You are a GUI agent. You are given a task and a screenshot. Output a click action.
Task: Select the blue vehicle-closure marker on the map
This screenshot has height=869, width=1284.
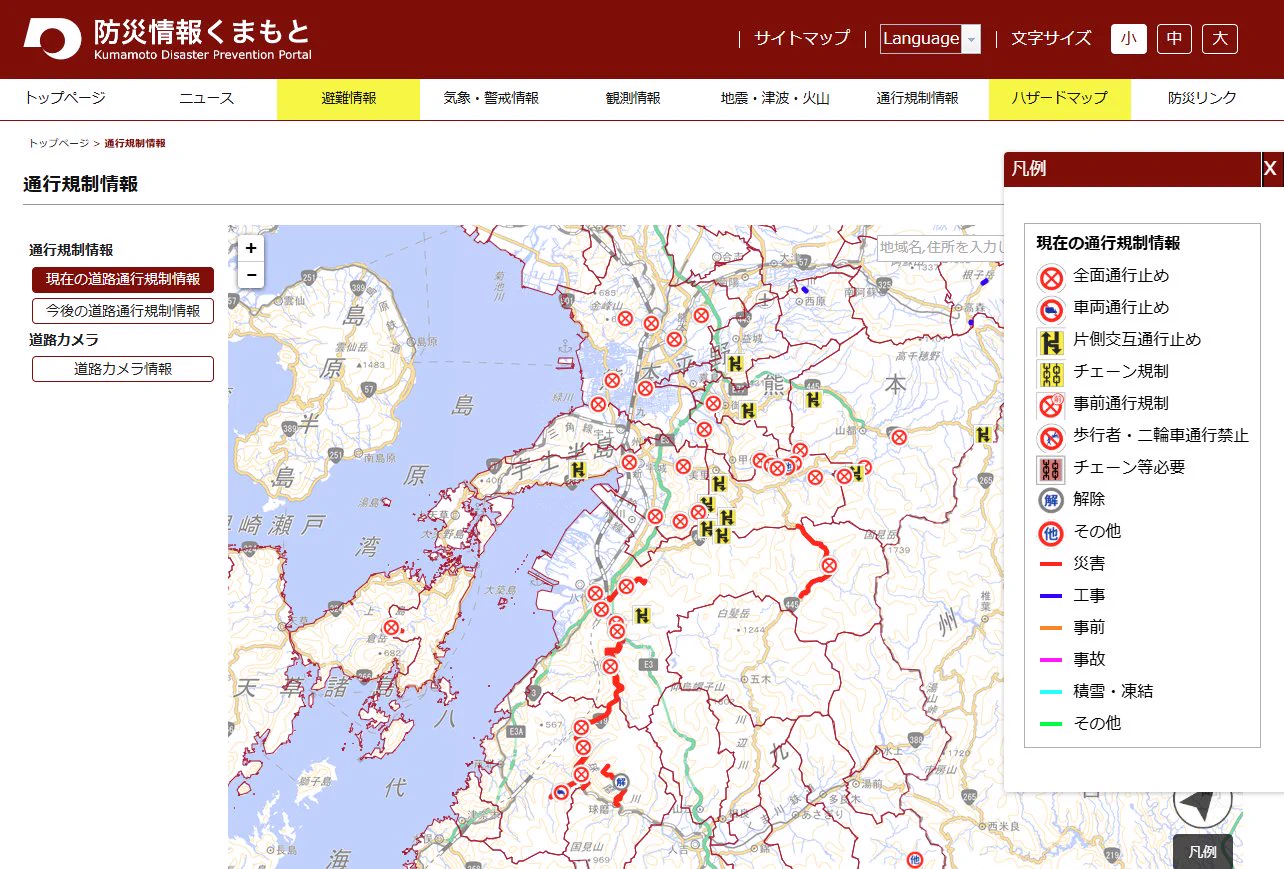[x=562, y=792]
